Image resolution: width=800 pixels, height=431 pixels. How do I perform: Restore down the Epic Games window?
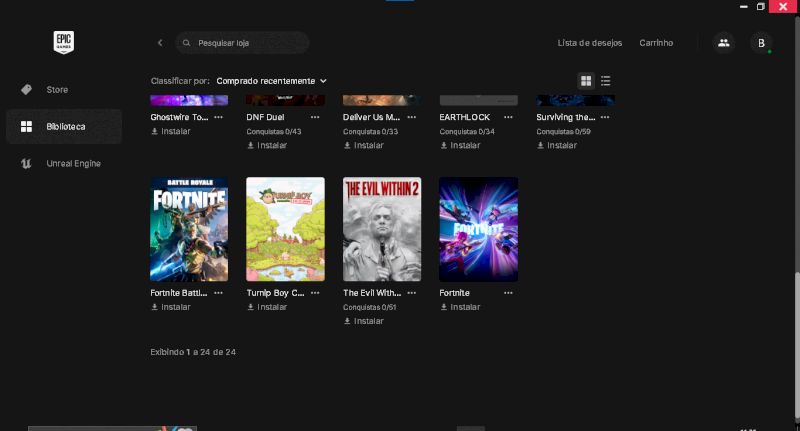[x=760, y=6]
